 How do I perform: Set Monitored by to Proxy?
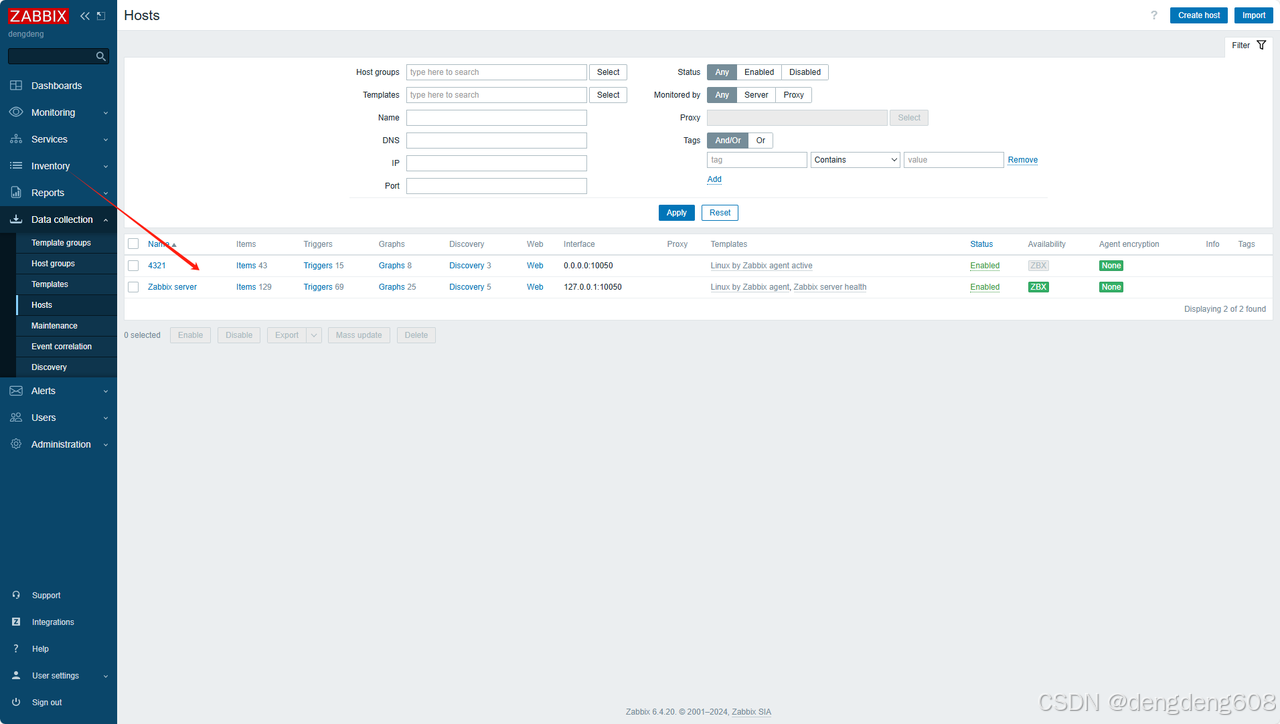794,95
